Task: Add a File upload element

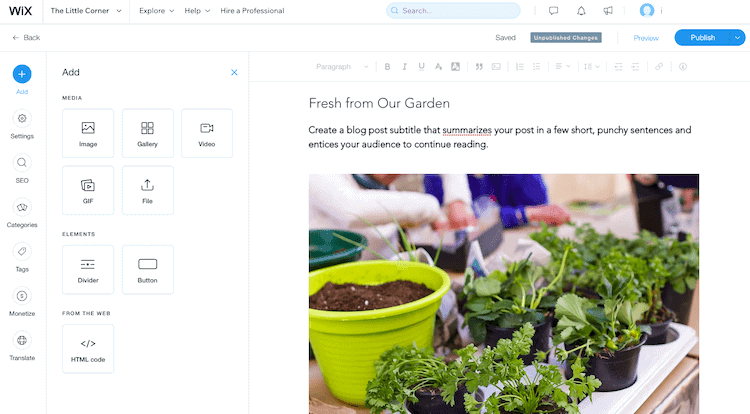Action: click(147, 190)
